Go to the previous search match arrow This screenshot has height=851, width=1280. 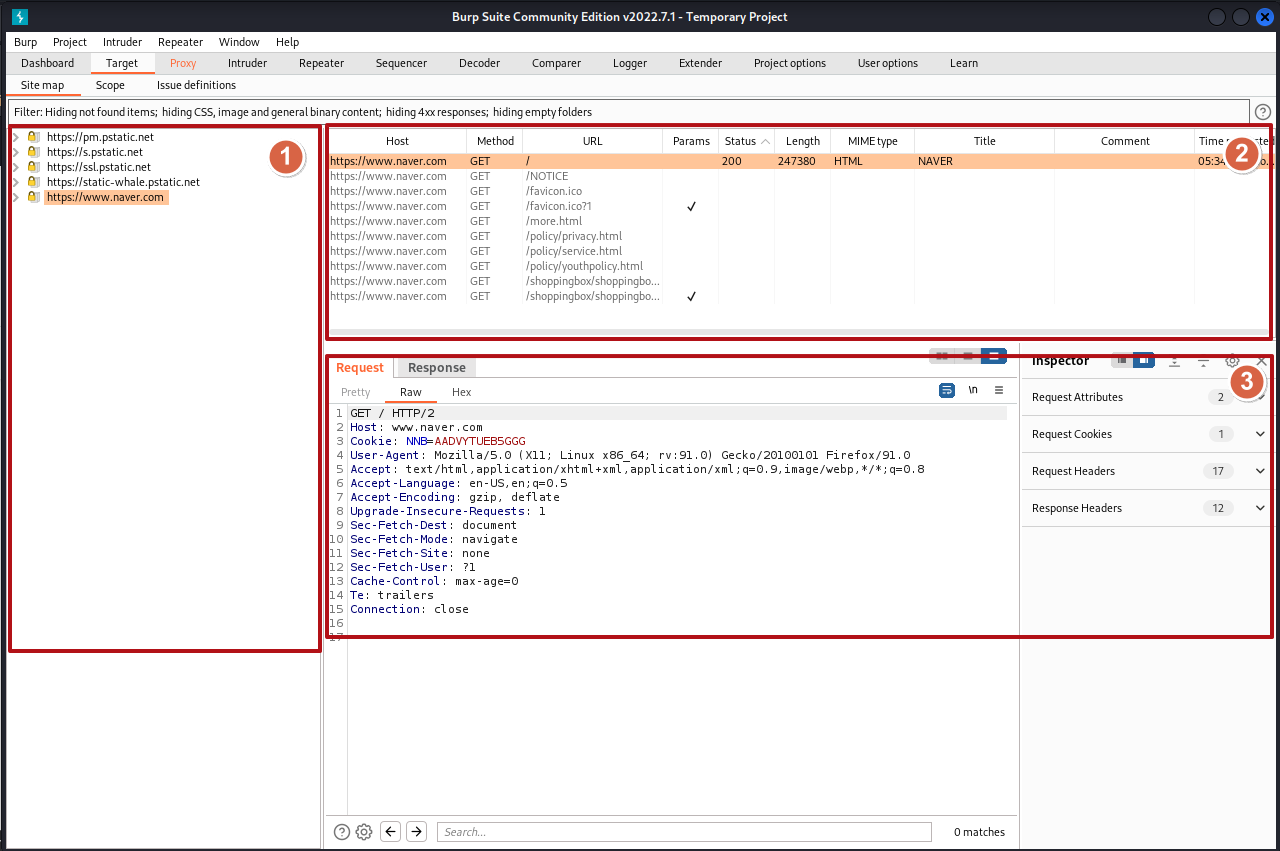click(x=391, y=831)
